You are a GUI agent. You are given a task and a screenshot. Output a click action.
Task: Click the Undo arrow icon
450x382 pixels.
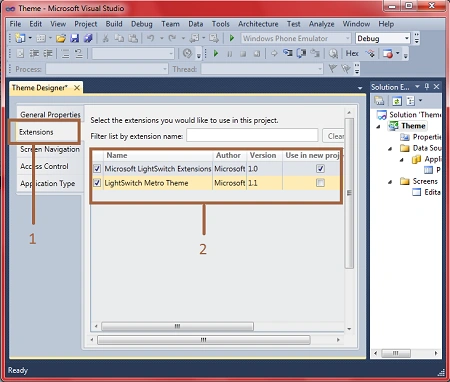[151, 38]
